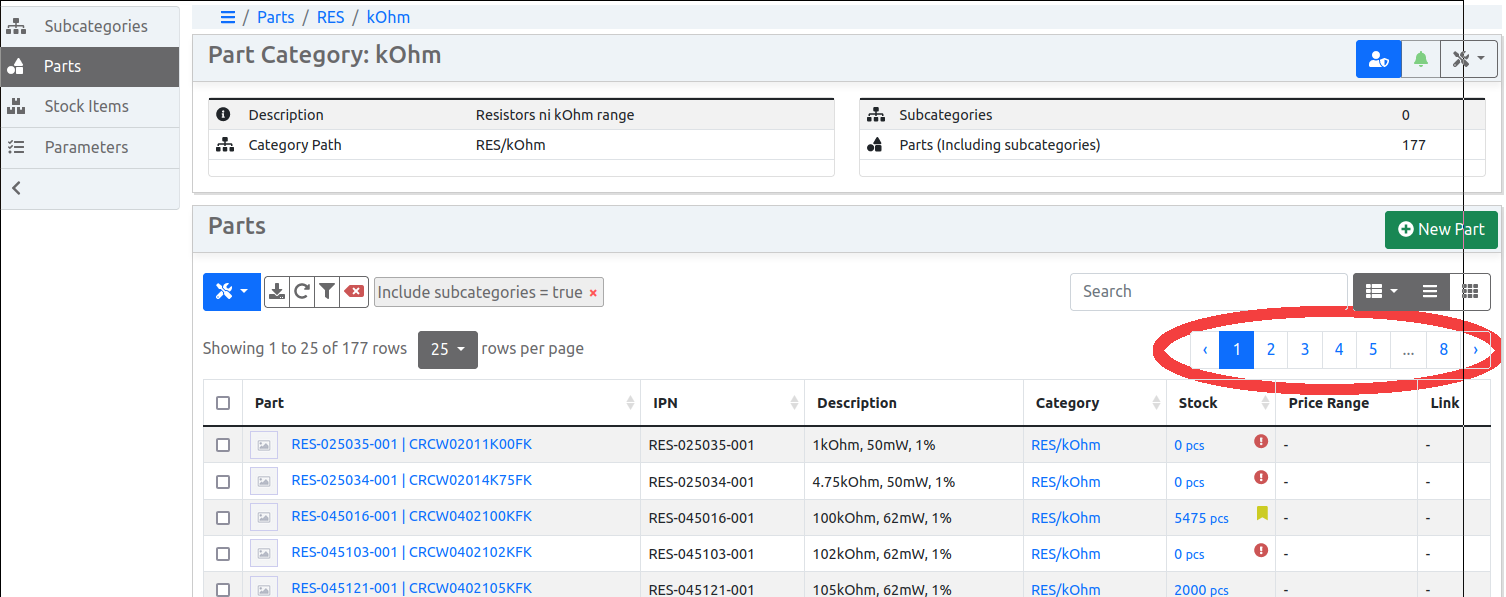Open navigation using the hamburger icon

pyautogui.click(x=228, y=16)
